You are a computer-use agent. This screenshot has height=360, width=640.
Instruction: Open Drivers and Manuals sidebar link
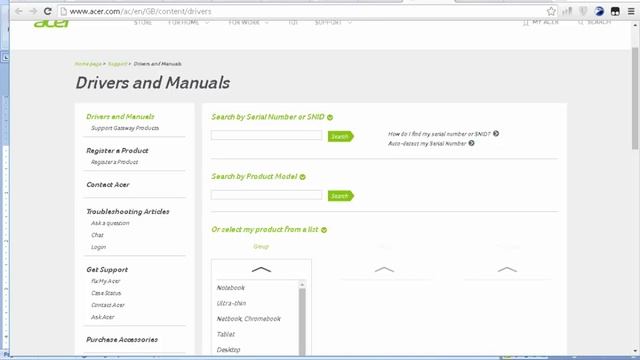click(120, 117)
